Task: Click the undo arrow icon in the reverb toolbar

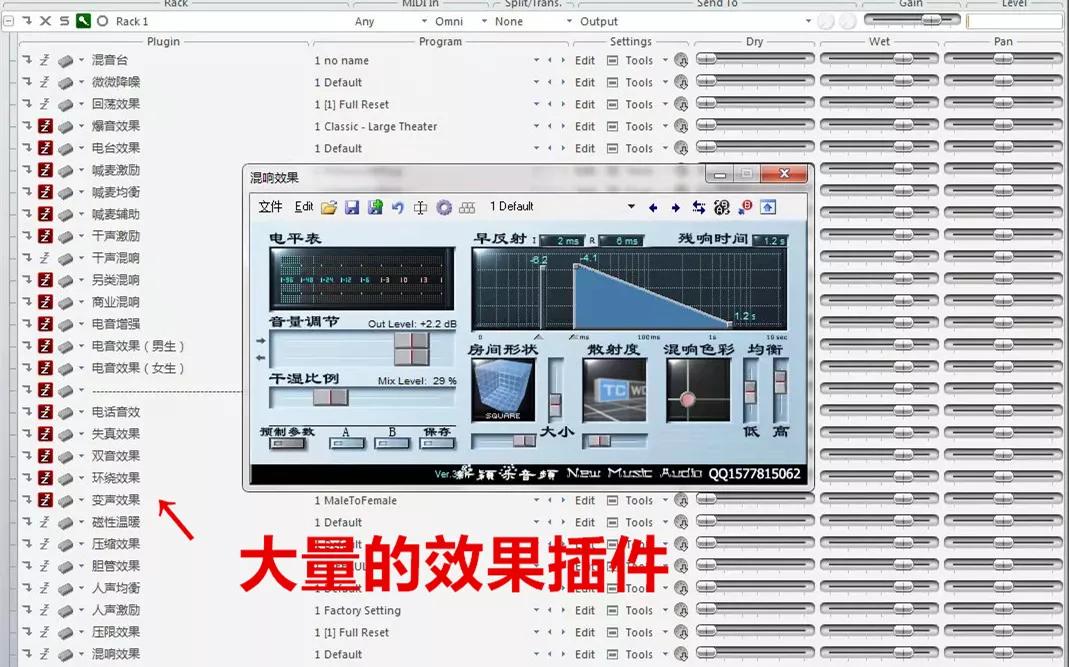Action: [x=397, y=207]
